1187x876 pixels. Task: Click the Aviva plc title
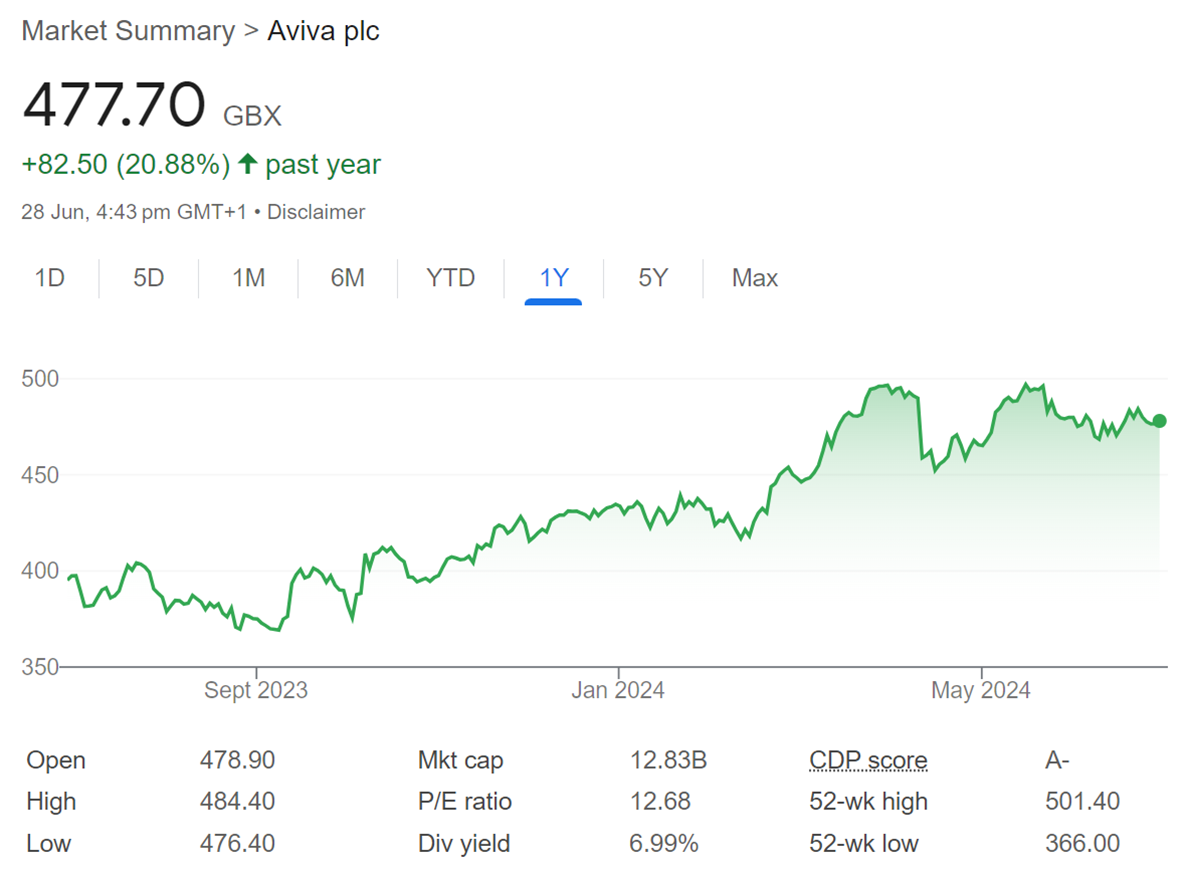coord(323,31)
